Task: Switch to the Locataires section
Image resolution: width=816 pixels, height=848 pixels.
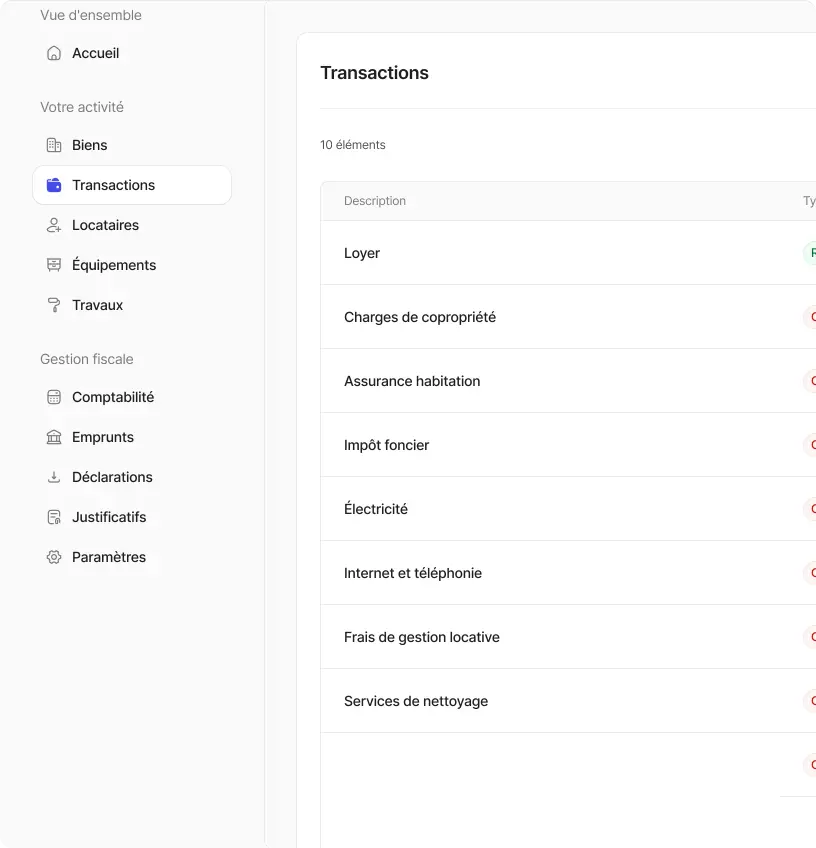Action: point(104,225)
